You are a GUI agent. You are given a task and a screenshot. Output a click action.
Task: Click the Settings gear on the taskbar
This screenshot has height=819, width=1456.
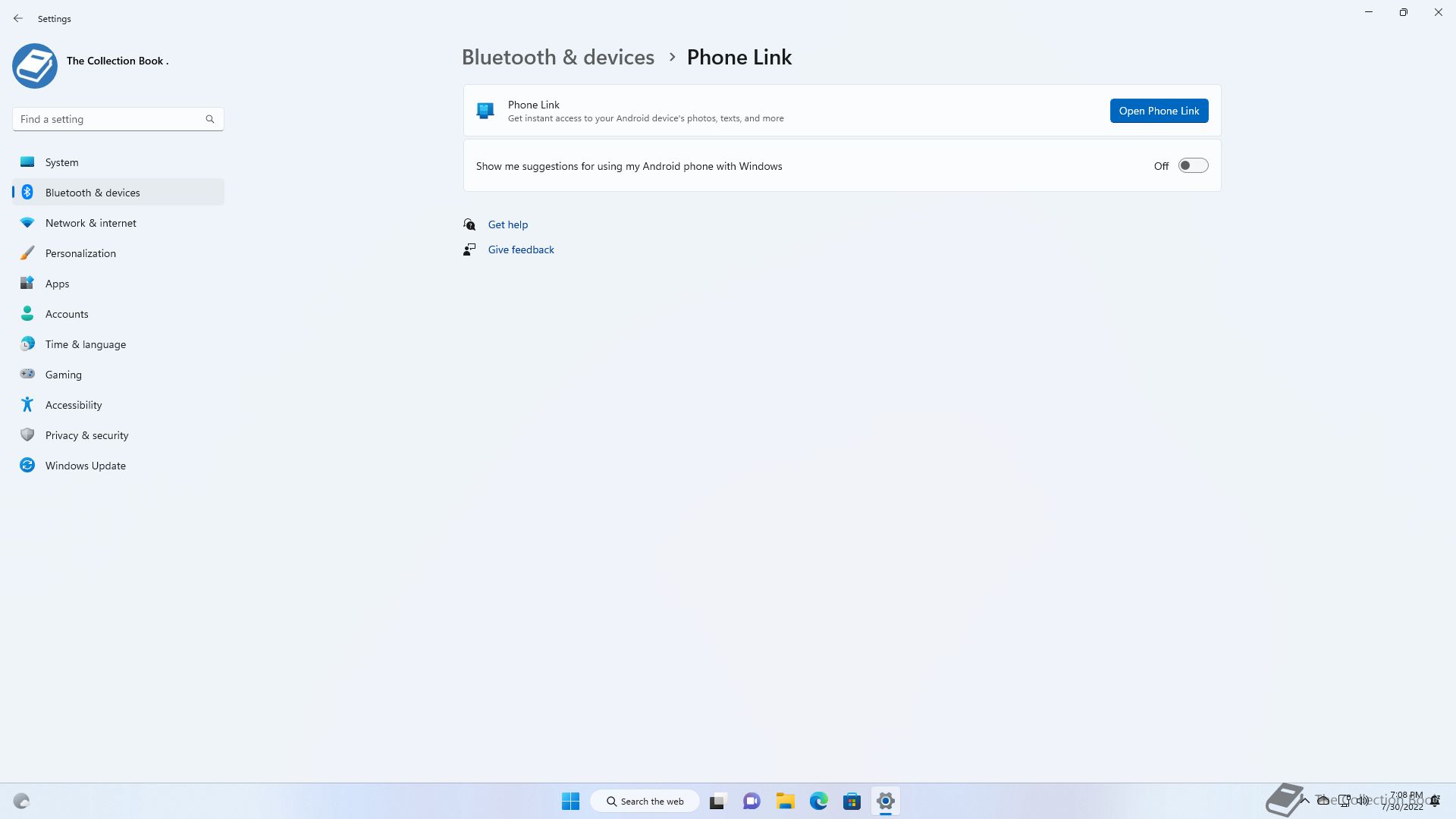885,801
